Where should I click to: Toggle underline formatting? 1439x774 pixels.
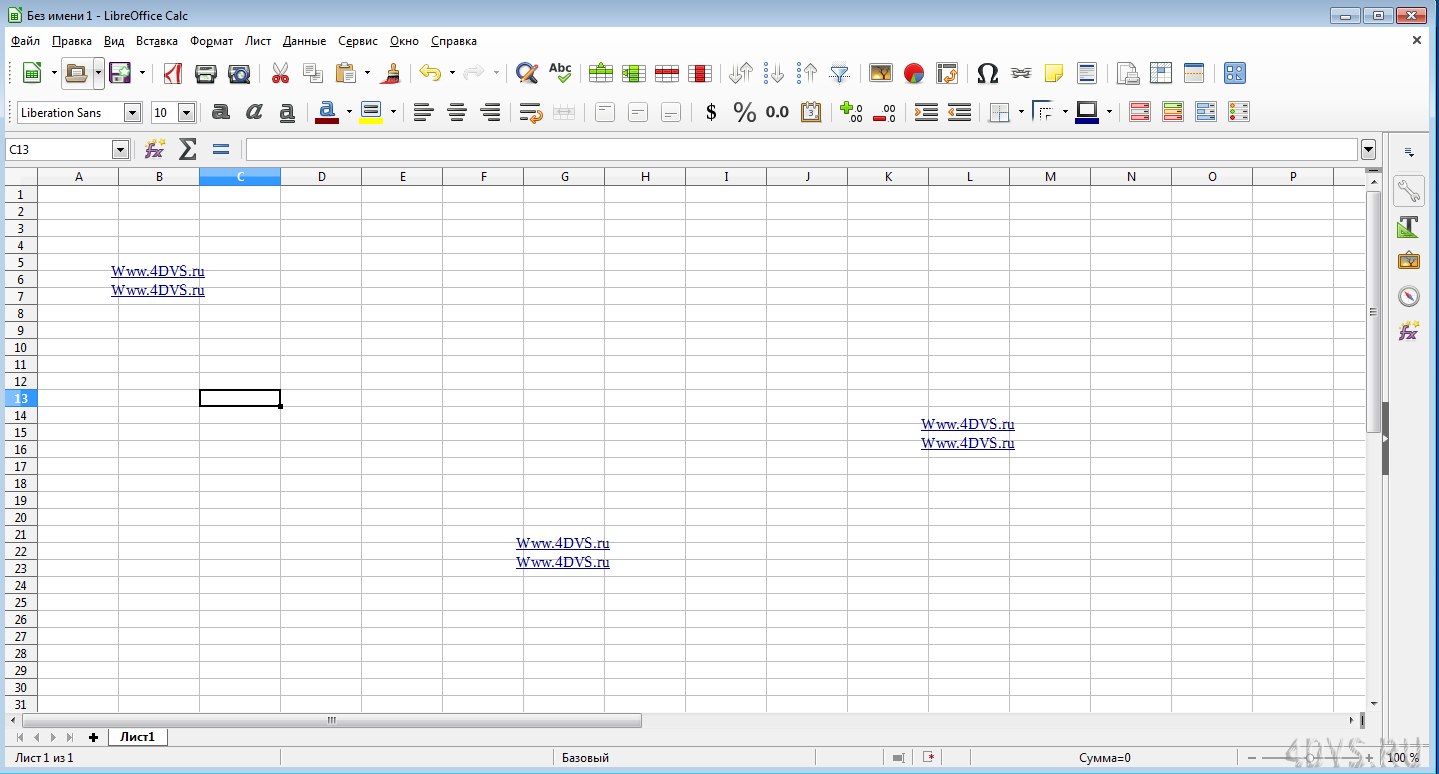coord(287,113)
